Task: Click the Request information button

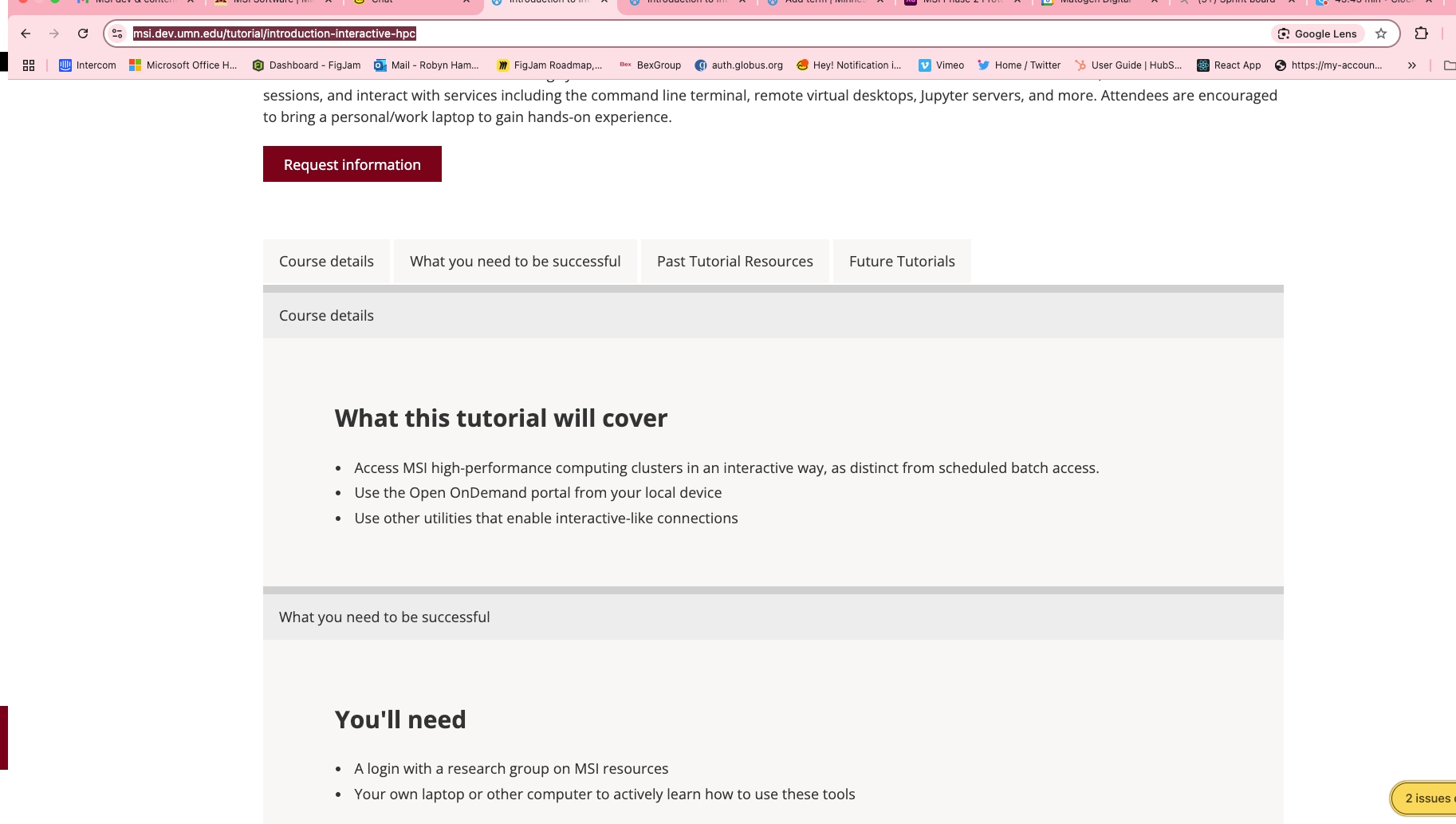Action: pyautogui.click(x=352, y=164)
